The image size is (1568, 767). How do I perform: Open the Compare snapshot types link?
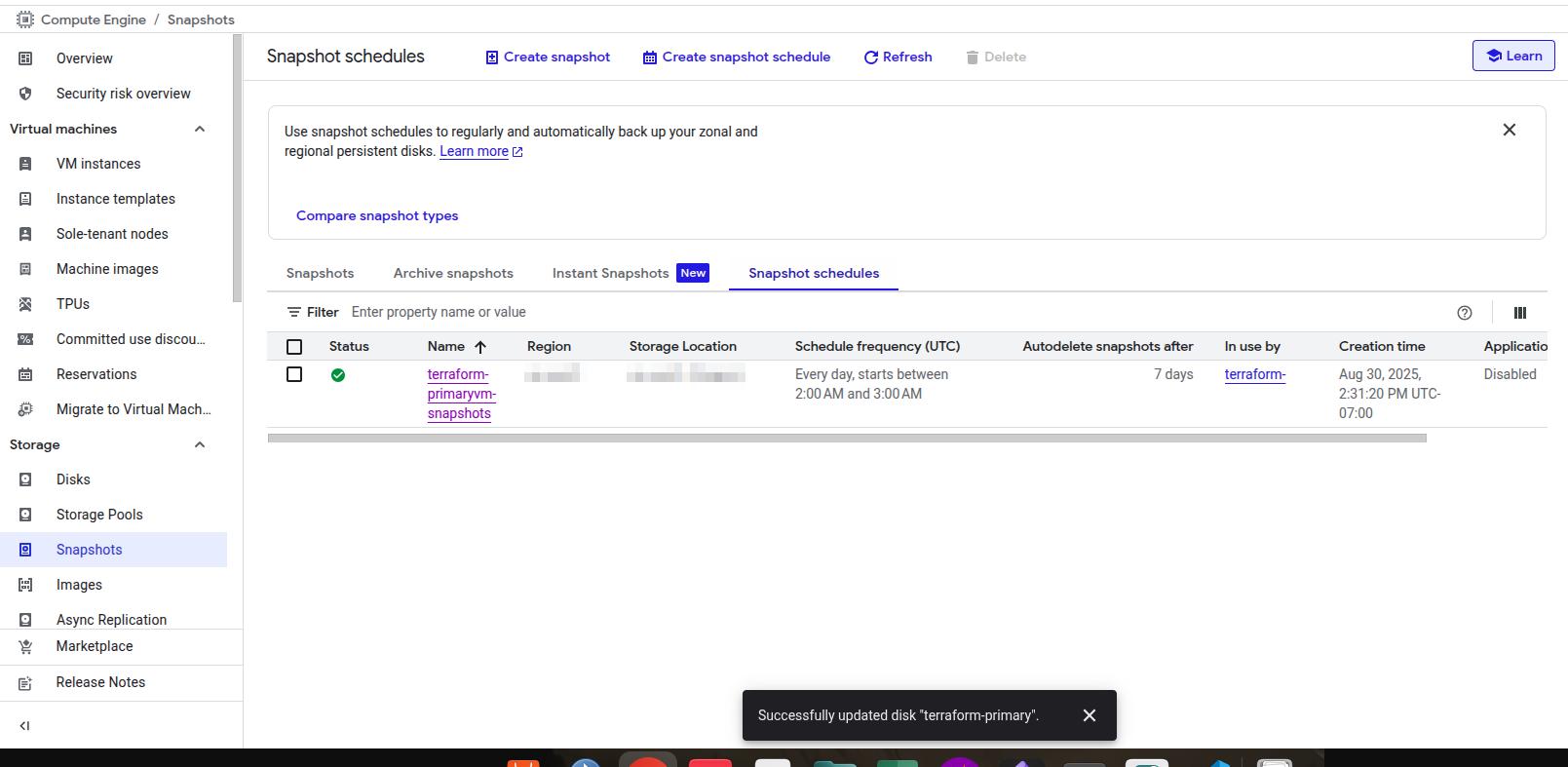point(377,215)
